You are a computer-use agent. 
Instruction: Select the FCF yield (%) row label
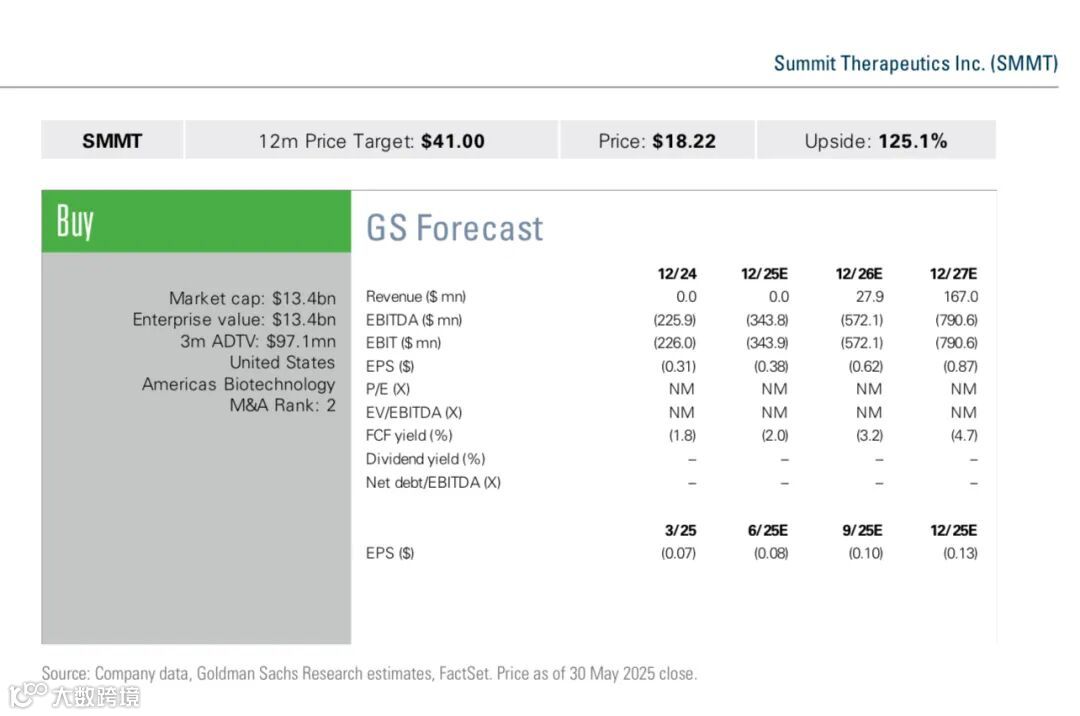[409, 436]
